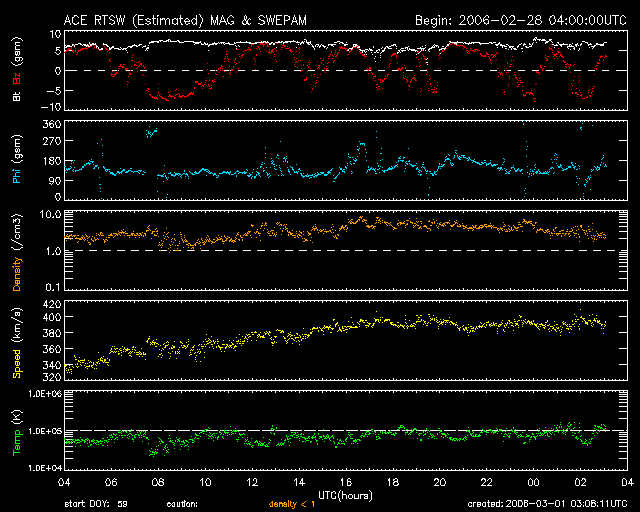The height and width of the screenshot is (512, 640).
Task: Click the '320' tick on Speed axis
Action: click(x=52, y=376)
